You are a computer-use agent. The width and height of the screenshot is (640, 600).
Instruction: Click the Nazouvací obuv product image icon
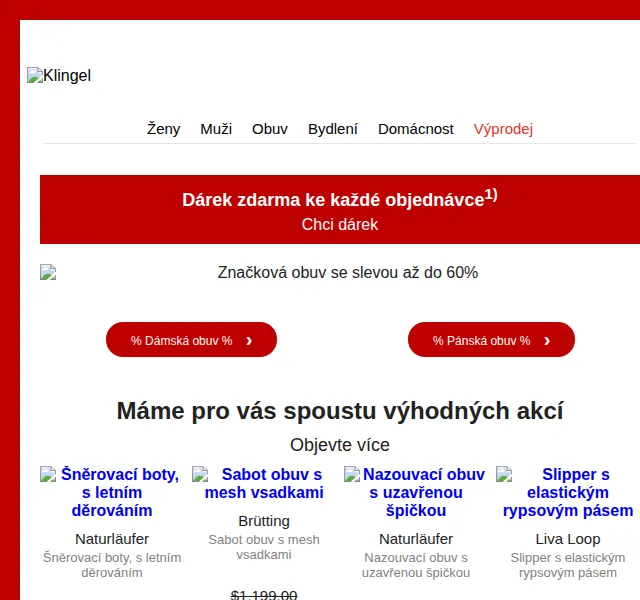(x=352, y=474)
